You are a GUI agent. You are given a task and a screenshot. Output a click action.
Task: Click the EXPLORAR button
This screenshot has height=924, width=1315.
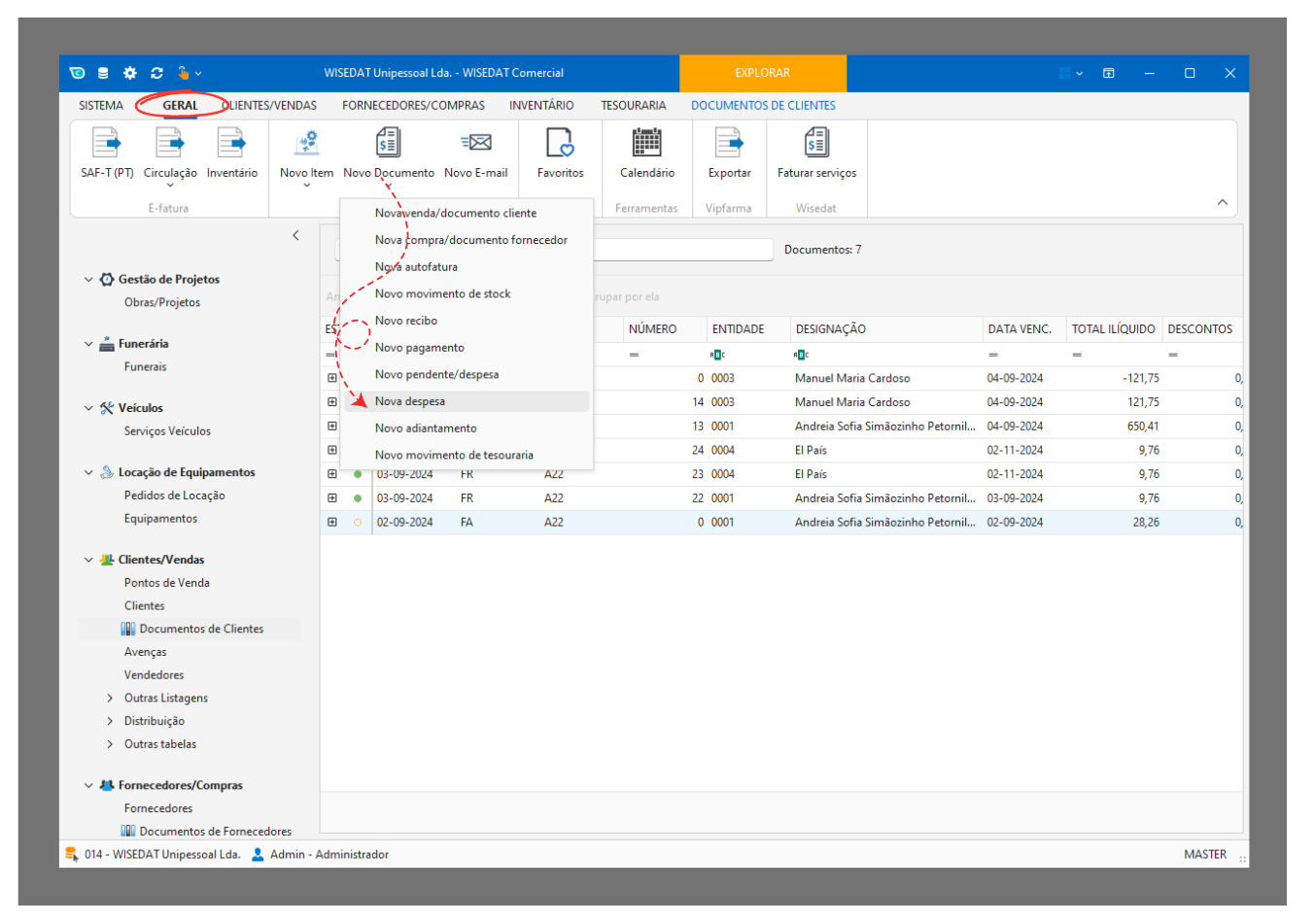tap(762, 73)
